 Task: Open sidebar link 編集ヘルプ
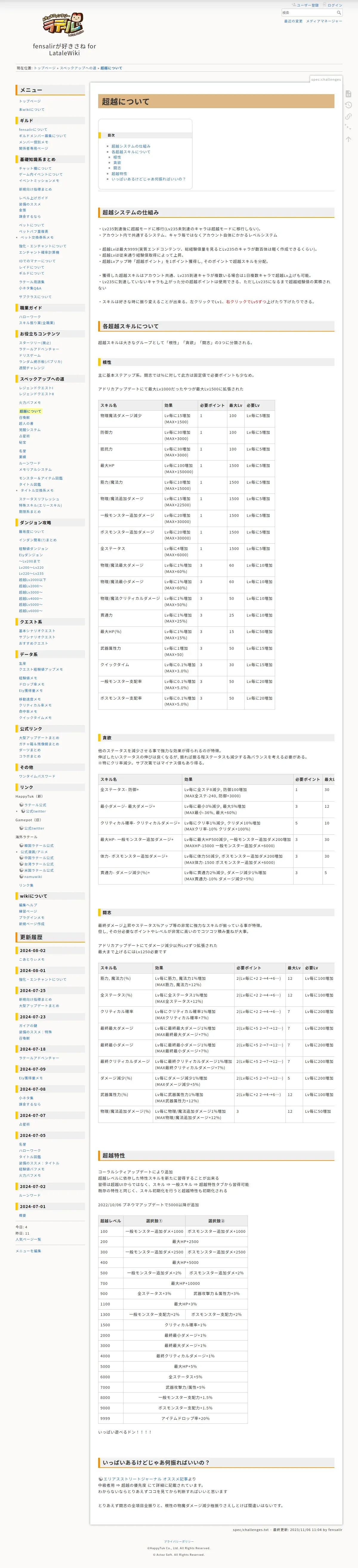pyautogui.click(x=28, y=905)
